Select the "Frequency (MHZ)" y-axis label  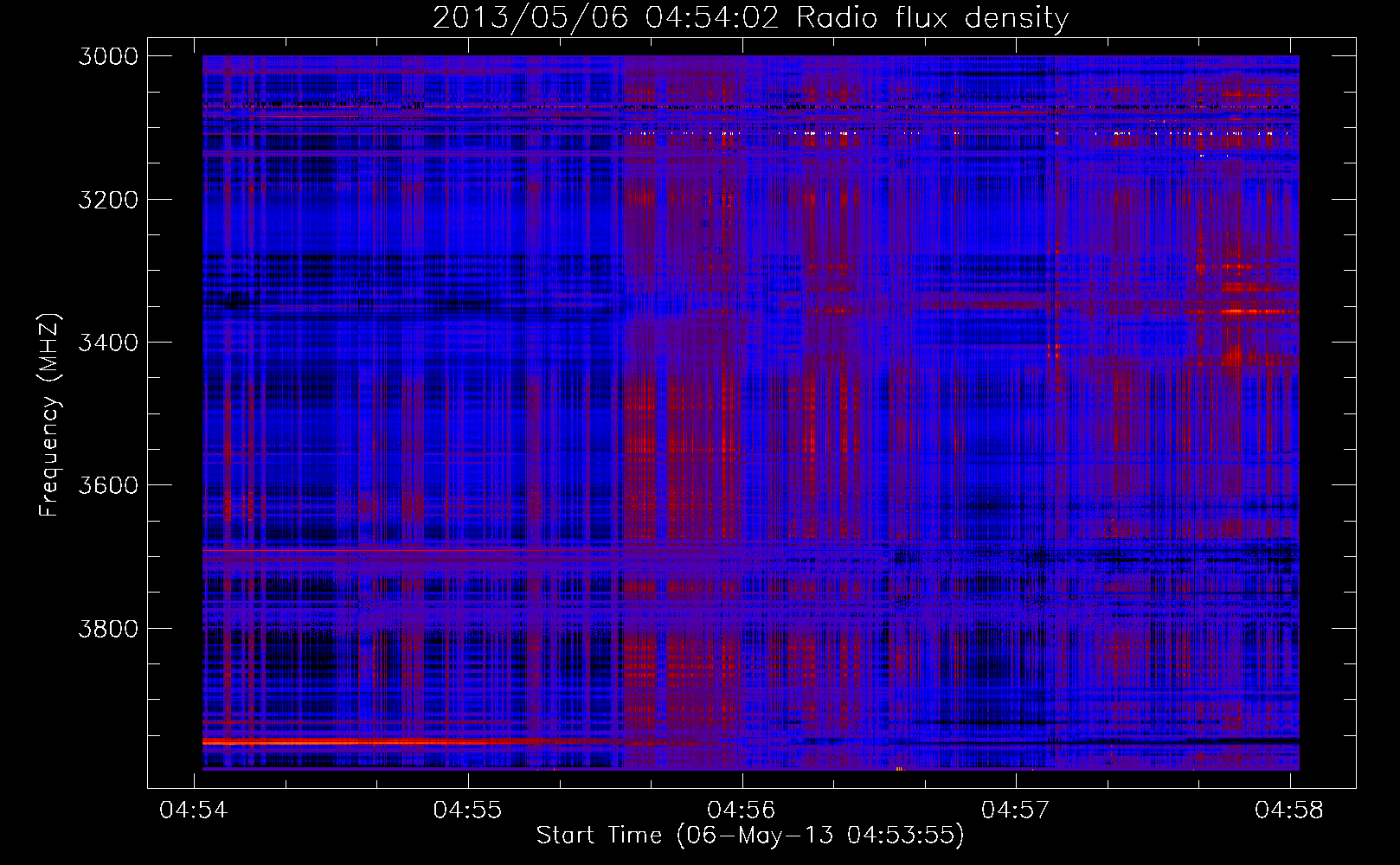point(50,414)
